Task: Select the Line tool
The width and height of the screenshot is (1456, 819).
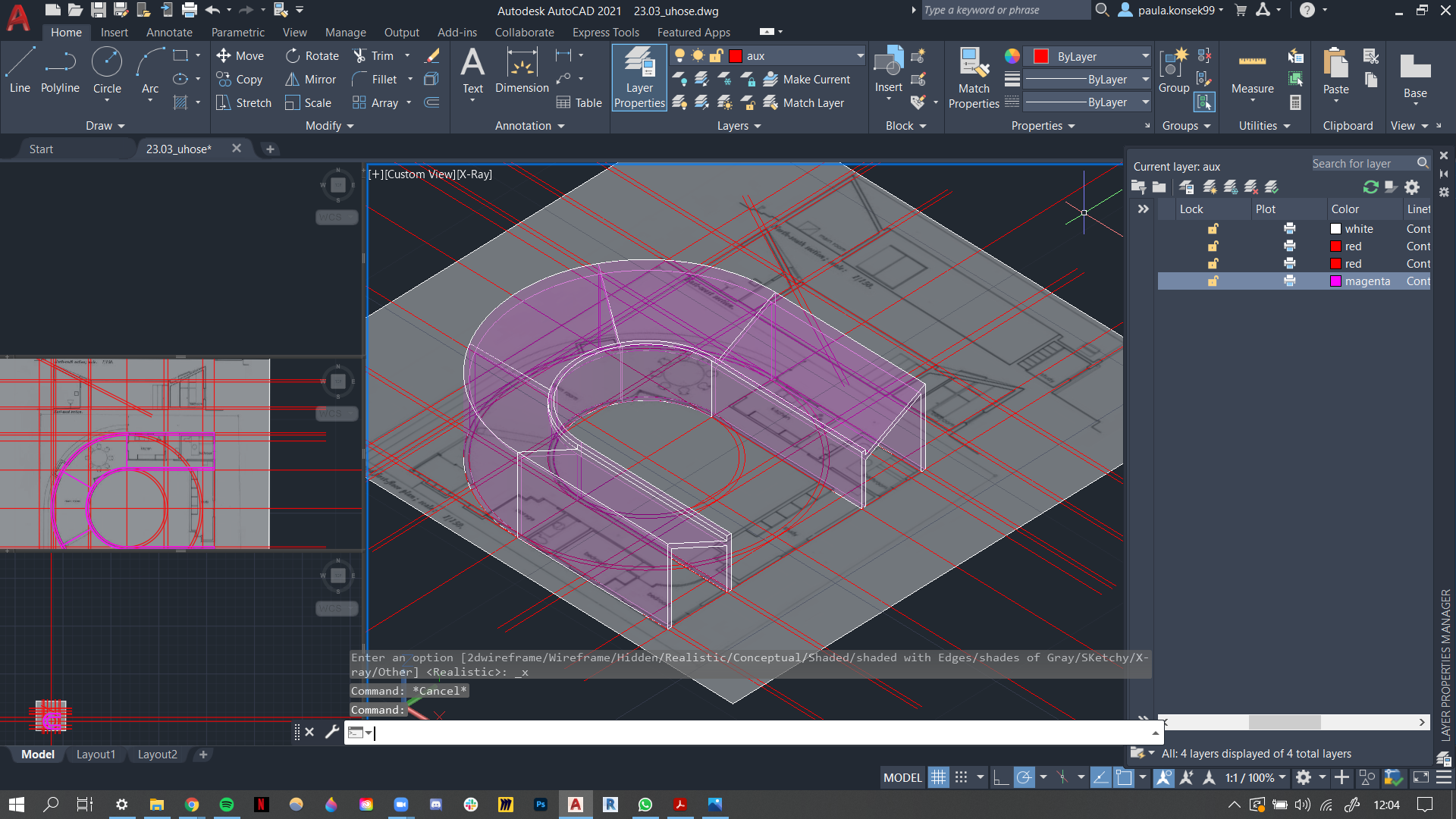Action: click(x=20, y=70)
